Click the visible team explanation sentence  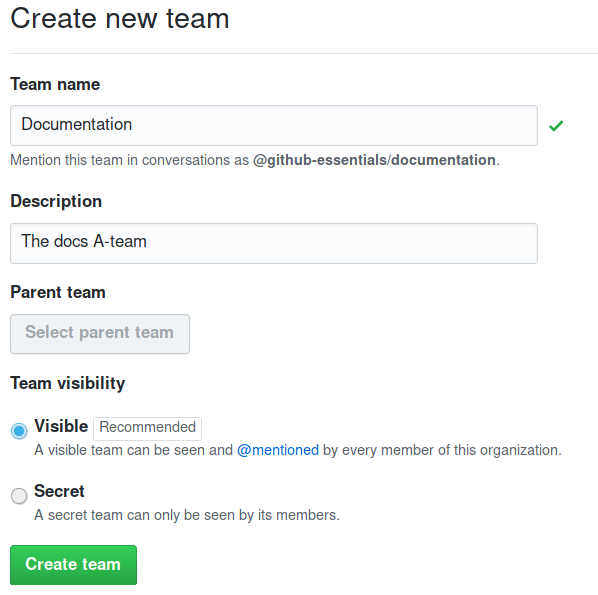click(298, 450)
